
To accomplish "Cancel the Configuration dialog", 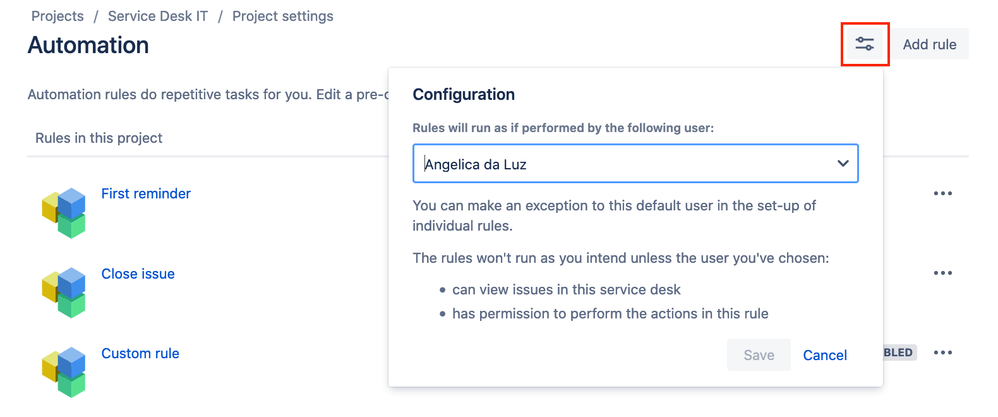I will tap(825, 355).
